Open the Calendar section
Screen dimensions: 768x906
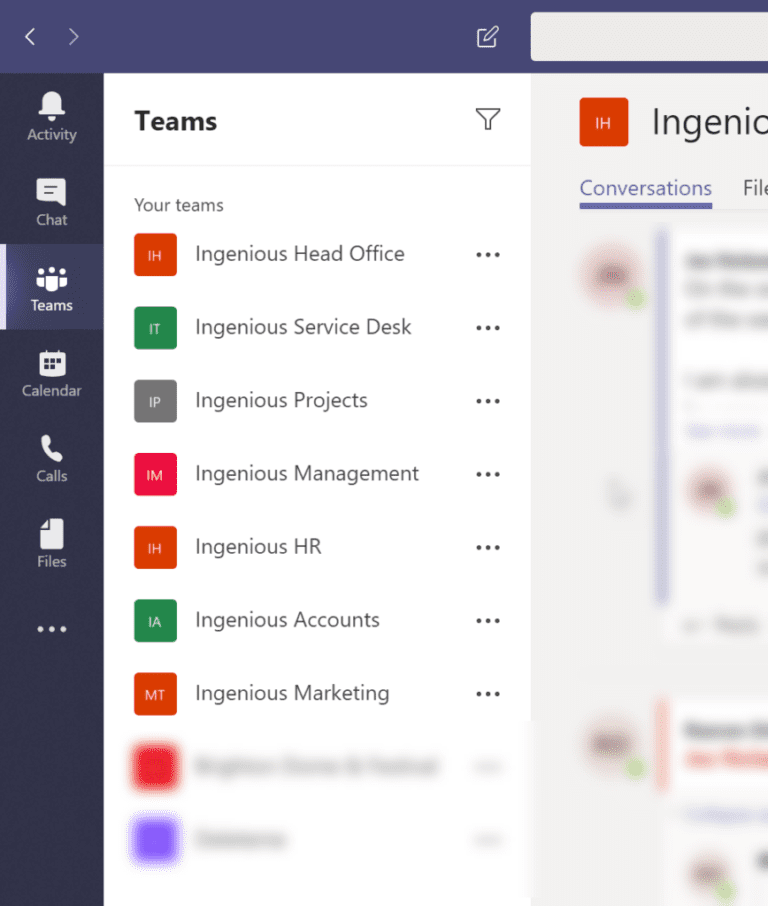click(51, 375)
